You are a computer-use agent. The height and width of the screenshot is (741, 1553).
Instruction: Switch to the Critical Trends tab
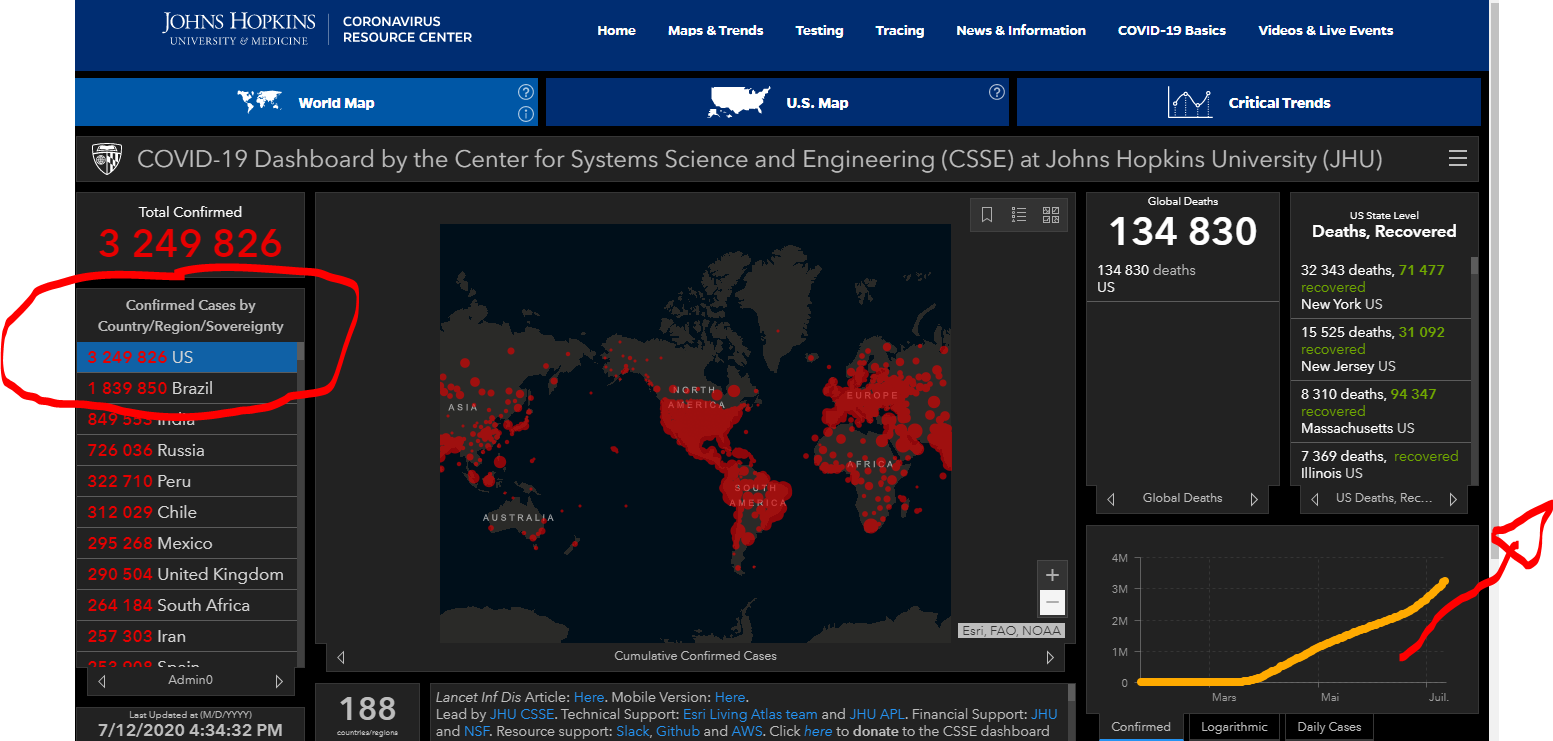pos(1249,102)
